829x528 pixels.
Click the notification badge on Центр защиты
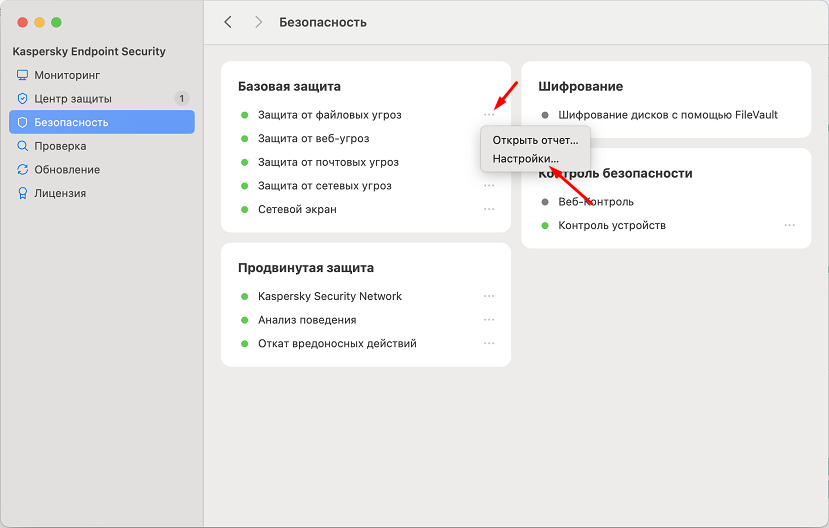pos(181,99)
